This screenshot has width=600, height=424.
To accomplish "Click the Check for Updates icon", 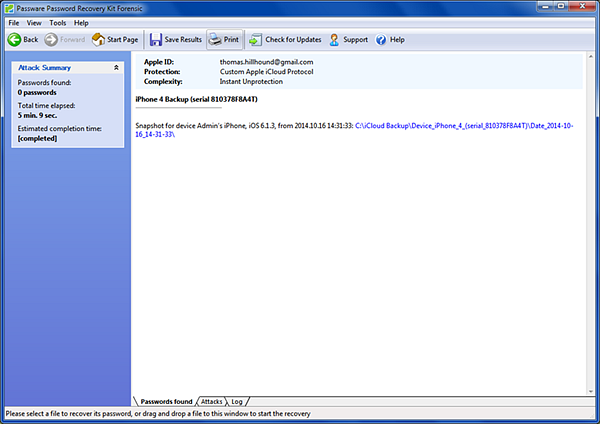I will [x=255, y=39].
